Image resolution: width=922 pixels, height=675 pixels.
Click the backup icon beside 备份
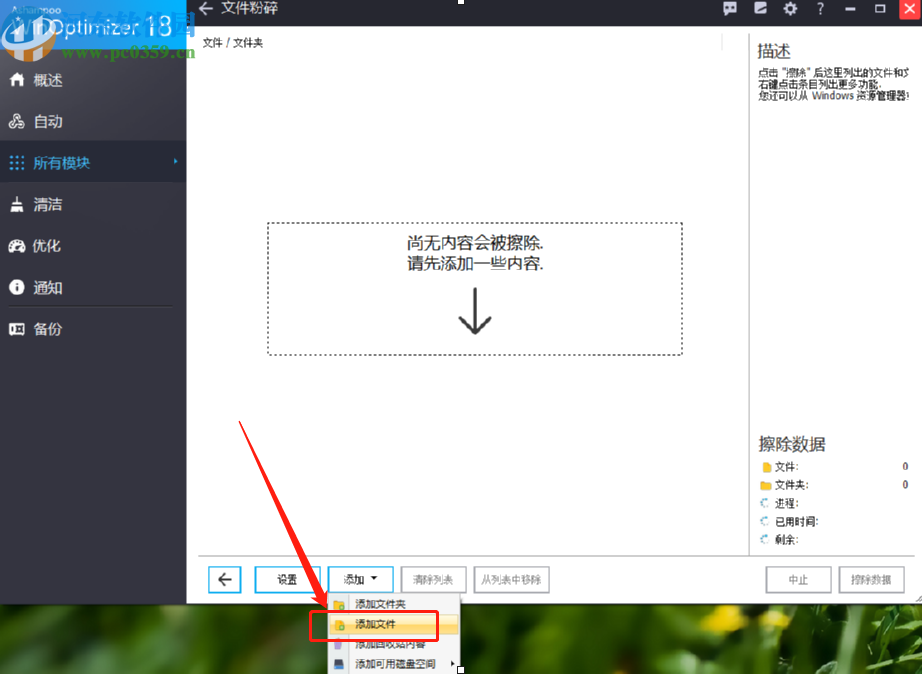(17, 329)
